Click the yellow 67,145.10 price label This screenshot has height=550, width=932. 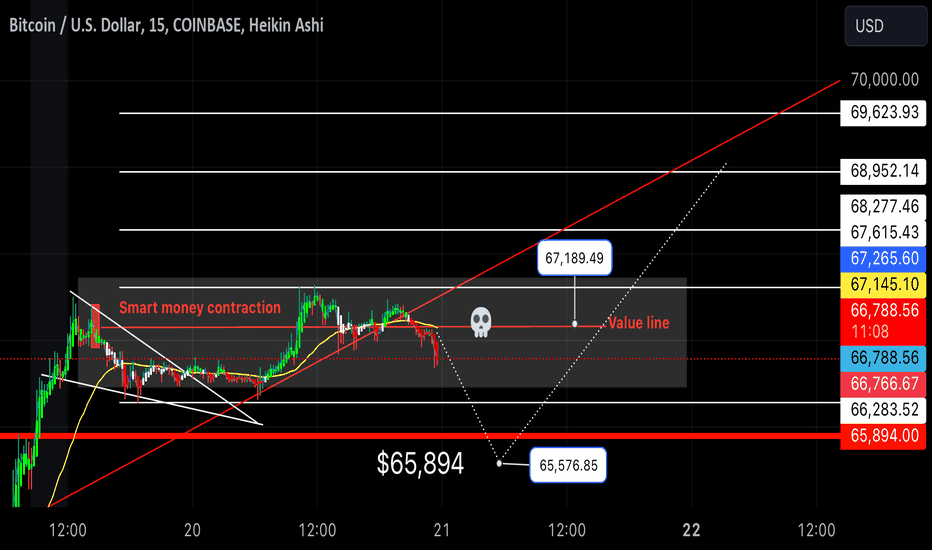tap(883, 284)
